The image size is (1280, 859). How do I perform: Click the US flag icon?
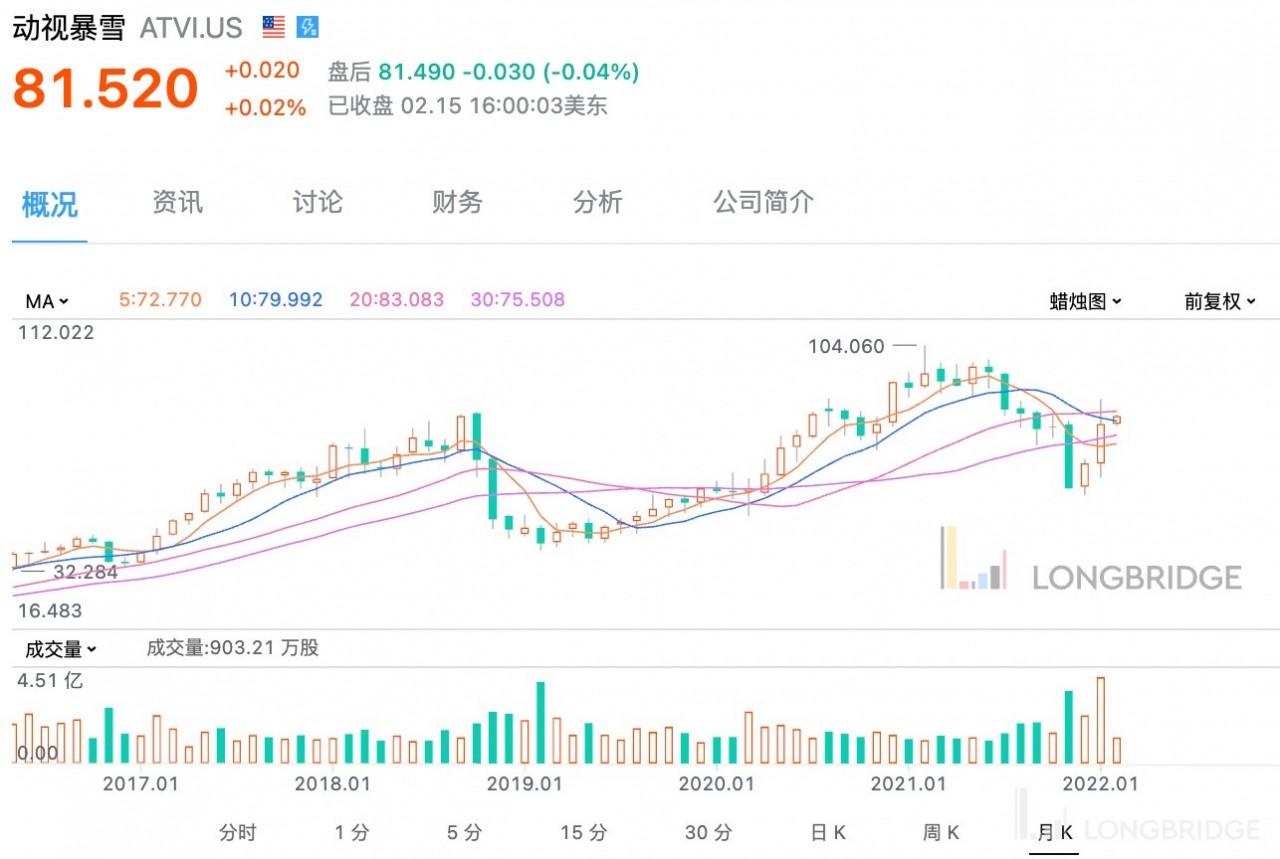[x=273, y=27]
